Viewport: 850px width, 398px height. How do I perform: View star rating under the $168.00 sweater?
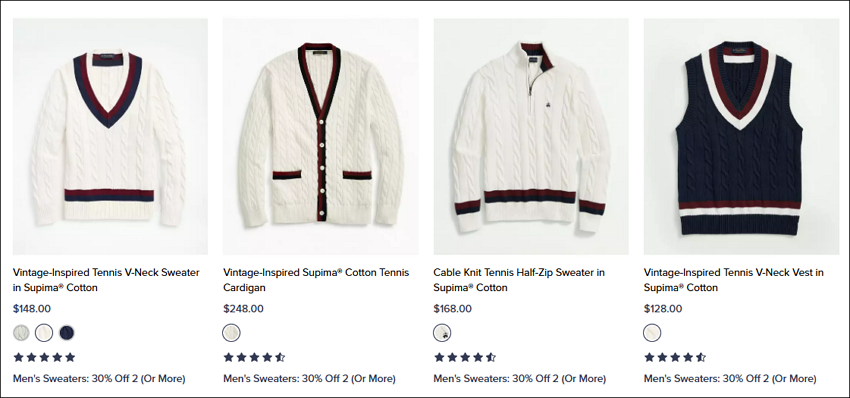[465, 357]
